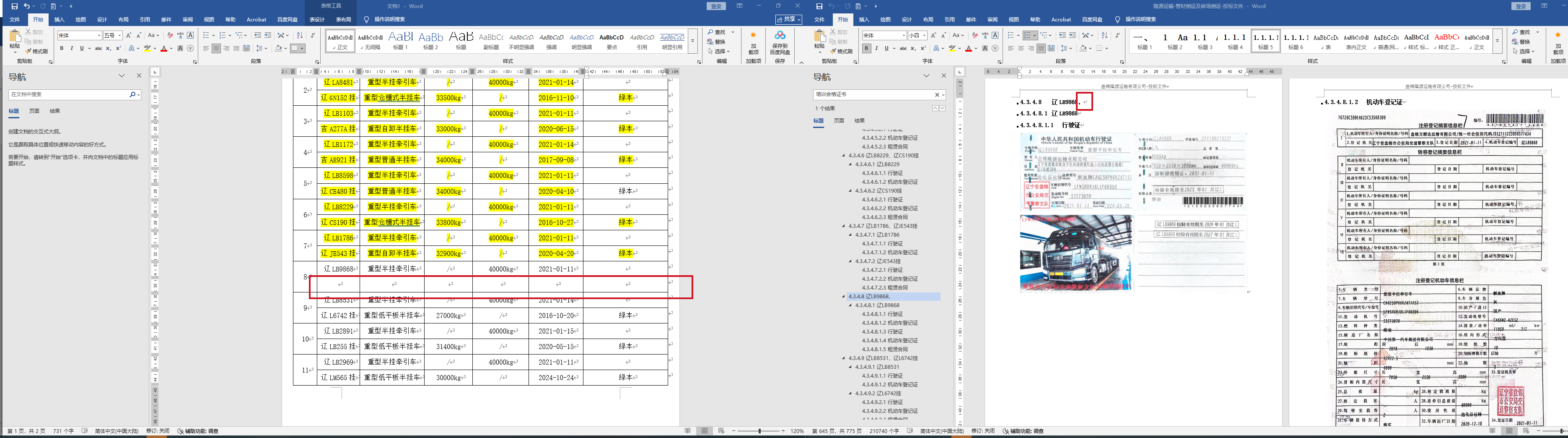Viewport: 1568px width, 438px height.
Task: Click the sort A-Z icon in left window
Action: [x=300, y=35]
